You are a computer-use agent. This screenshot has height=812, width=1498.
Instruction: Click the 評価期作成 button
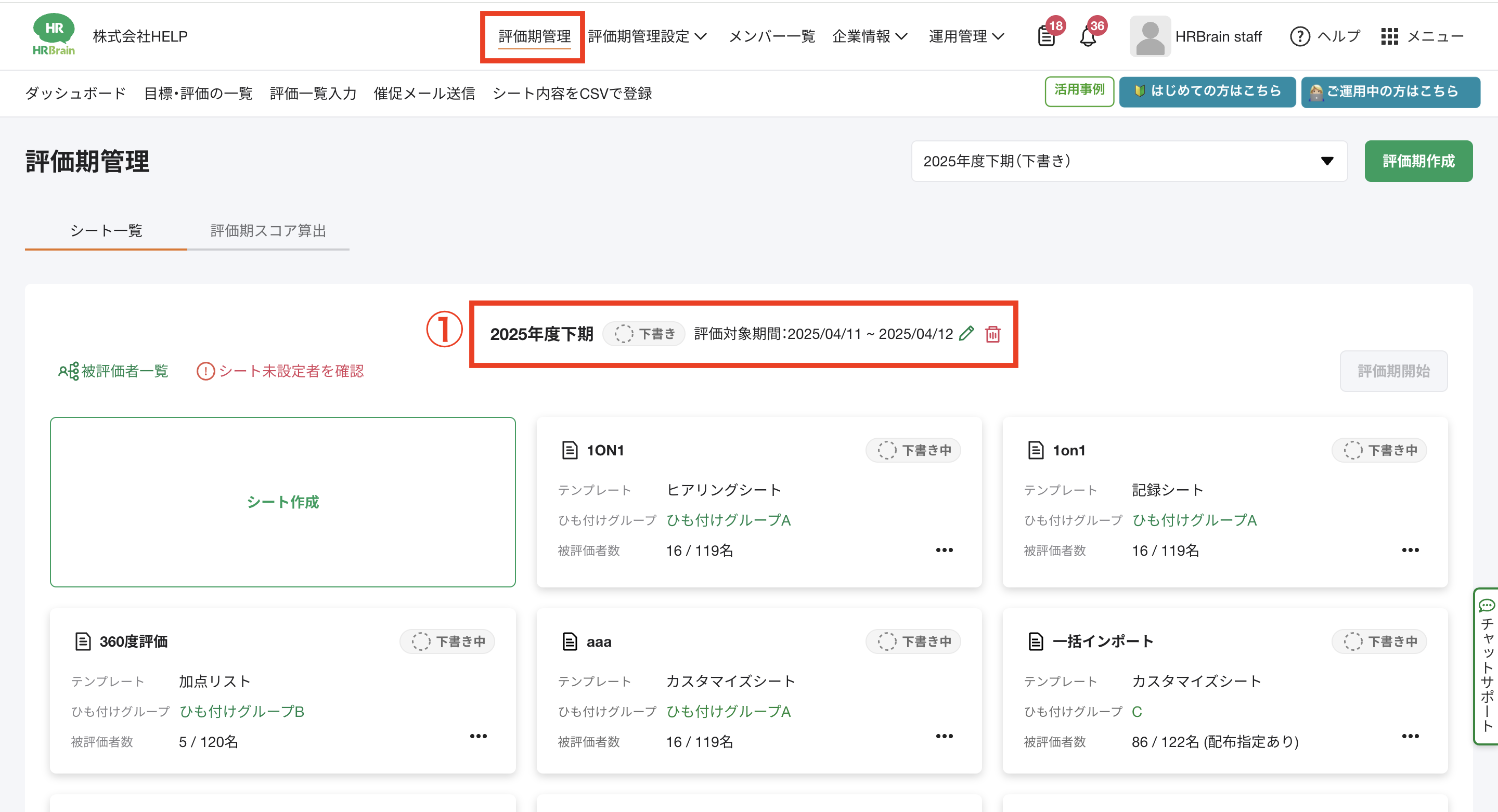pyautogui.click(x=1418, y=161)
